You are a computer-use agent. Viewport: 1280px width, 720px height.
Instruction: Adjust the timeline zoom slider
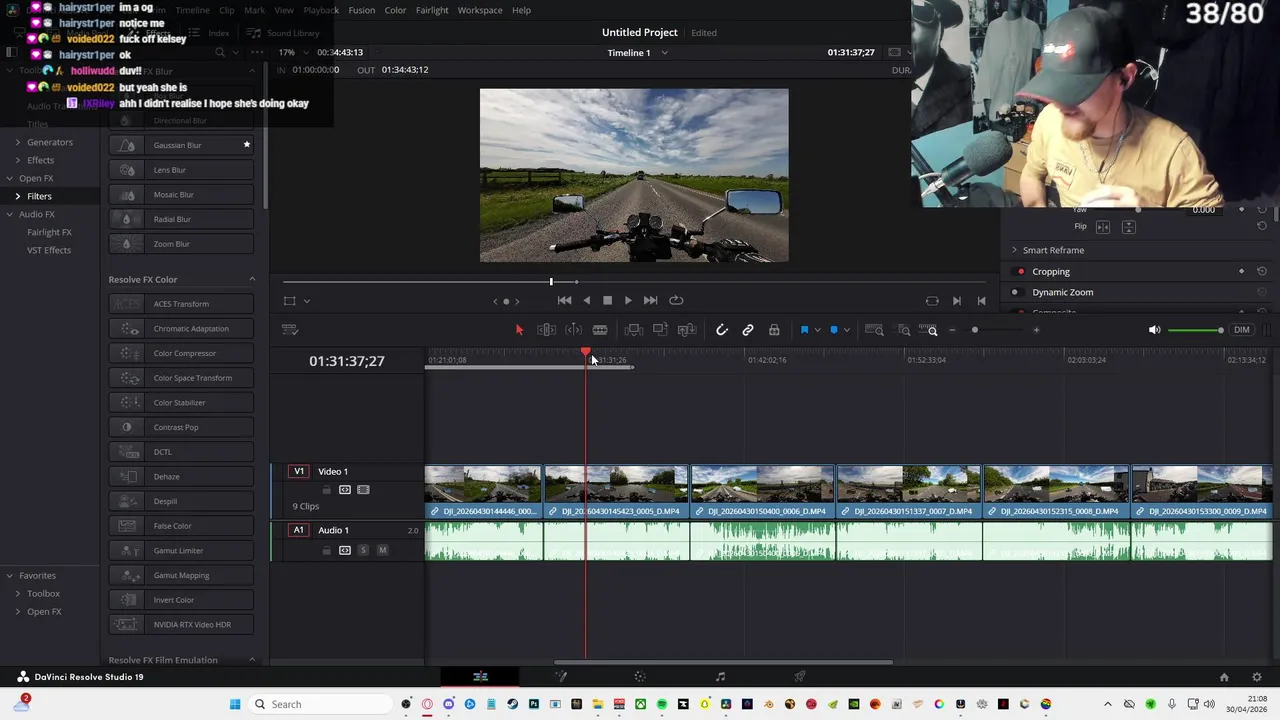(x=975, y=330)
